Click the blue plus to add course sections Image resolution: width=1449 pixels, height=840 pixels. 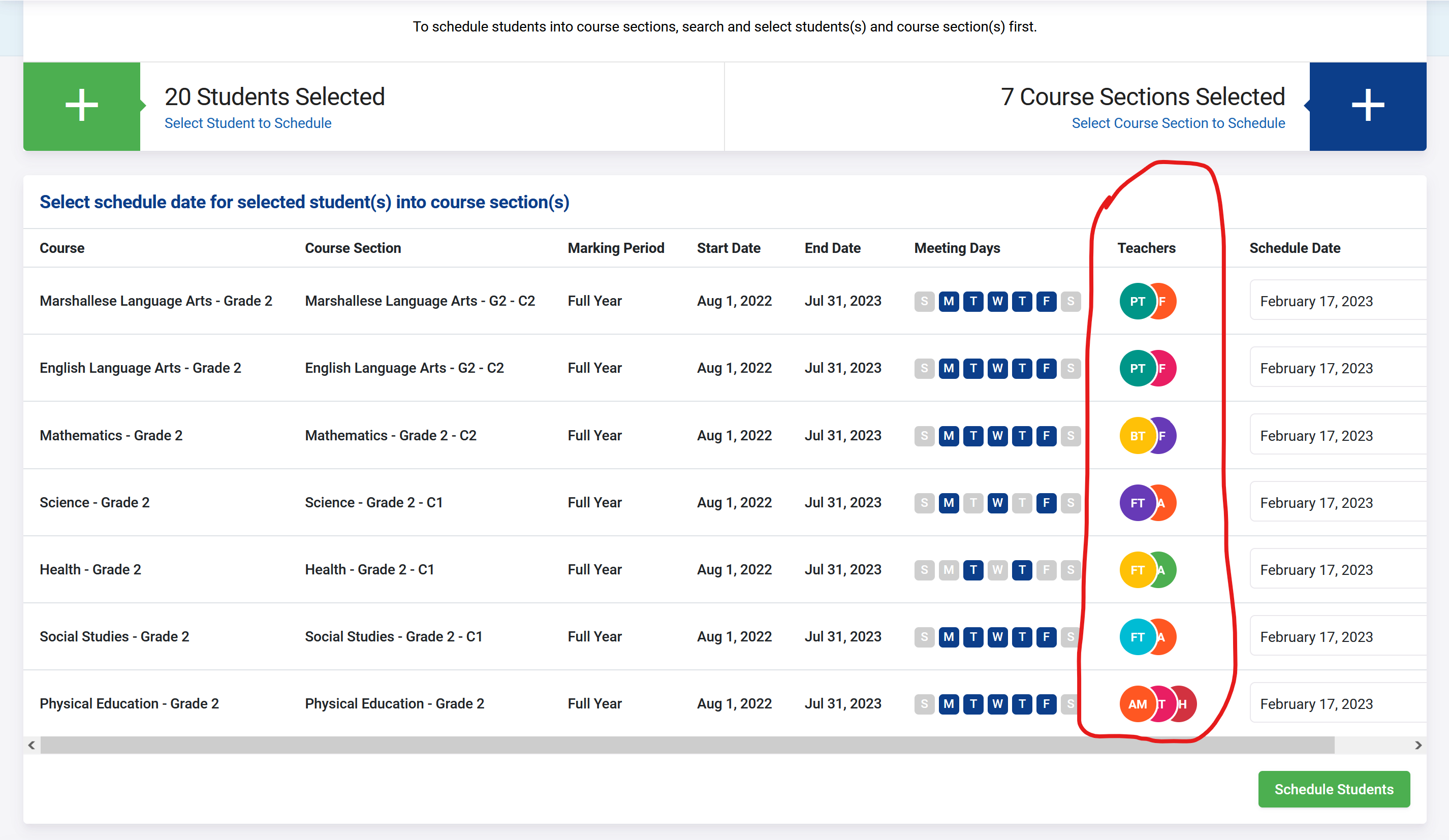(x=1367, y=105)
